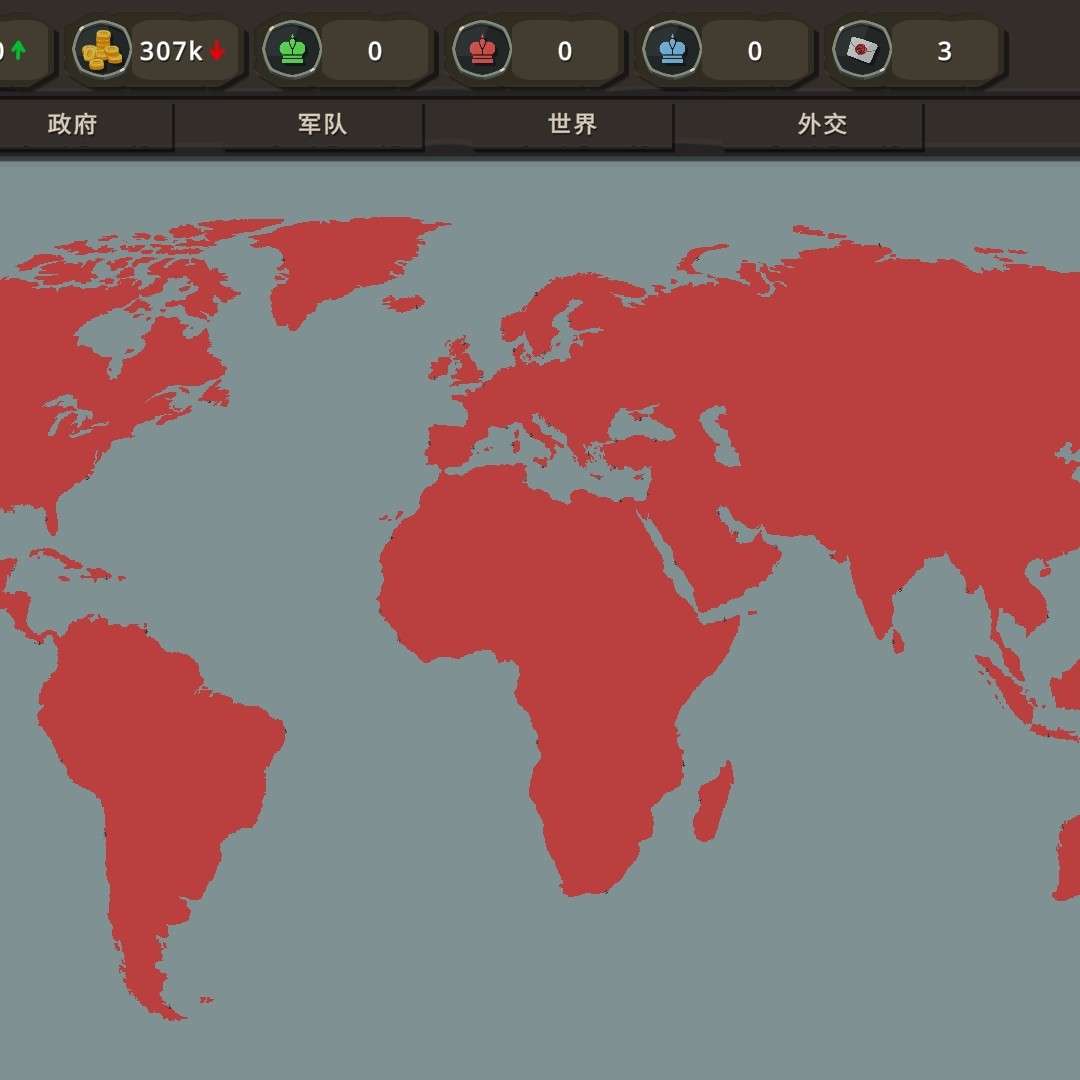Open the 外交 (Diplomacy) tab

click(x=822, y=124)
